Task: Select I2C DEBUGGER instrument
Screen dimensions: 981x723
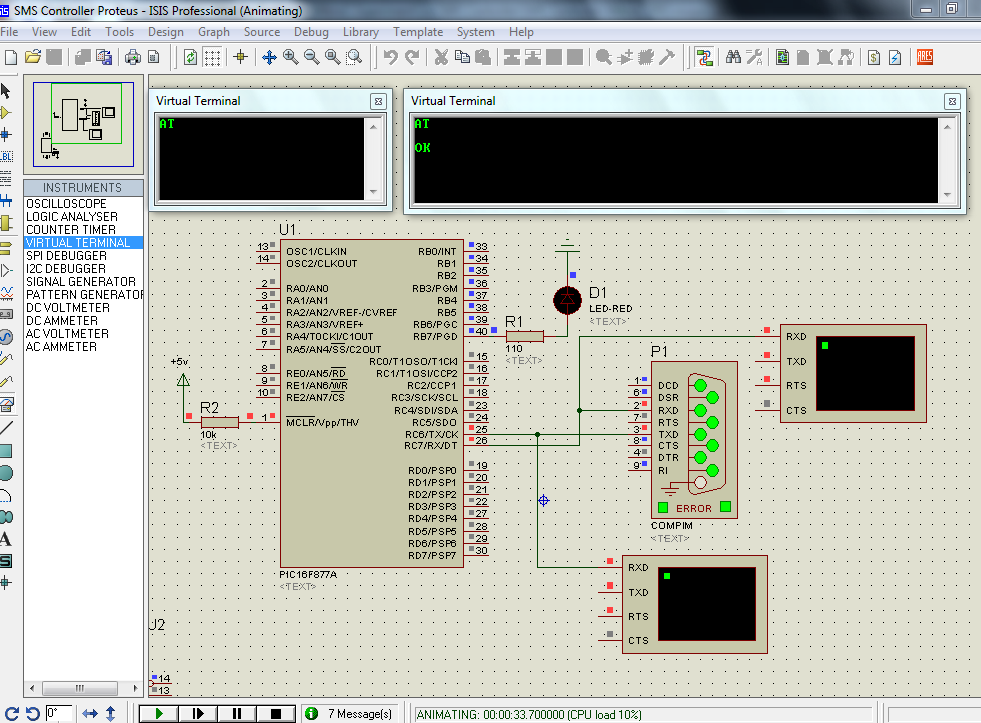Action: click(83, 269)
